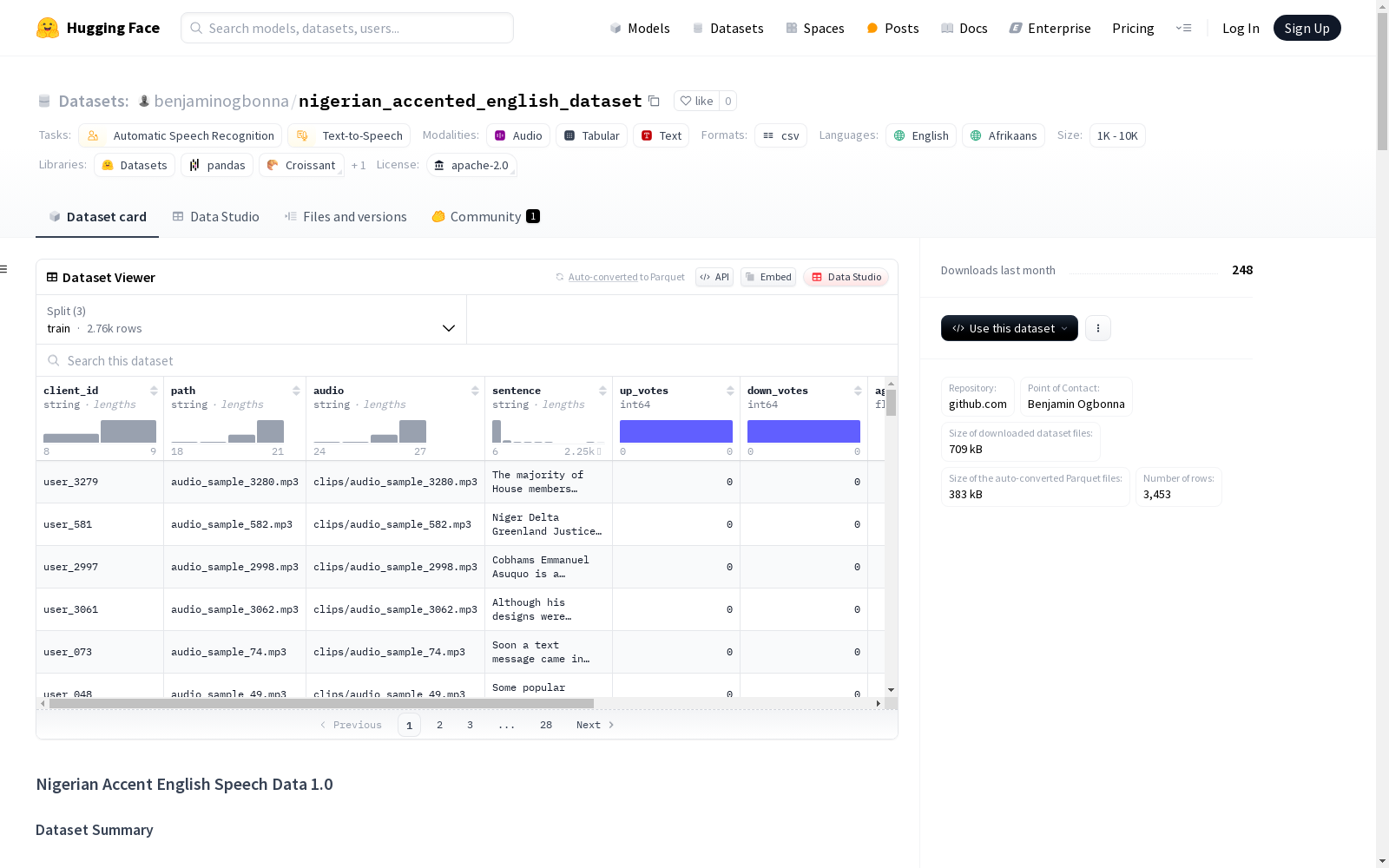The height and width of the screenshot is (868, 1389).
Task: Click the down_votes histogram bar
Action: 804,431
